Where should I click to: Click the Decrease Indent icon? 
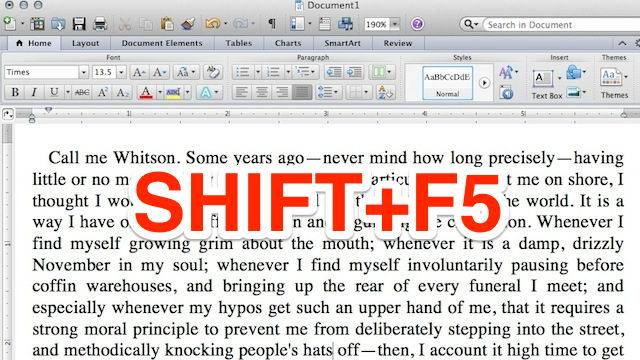click(x=334, y=72)
